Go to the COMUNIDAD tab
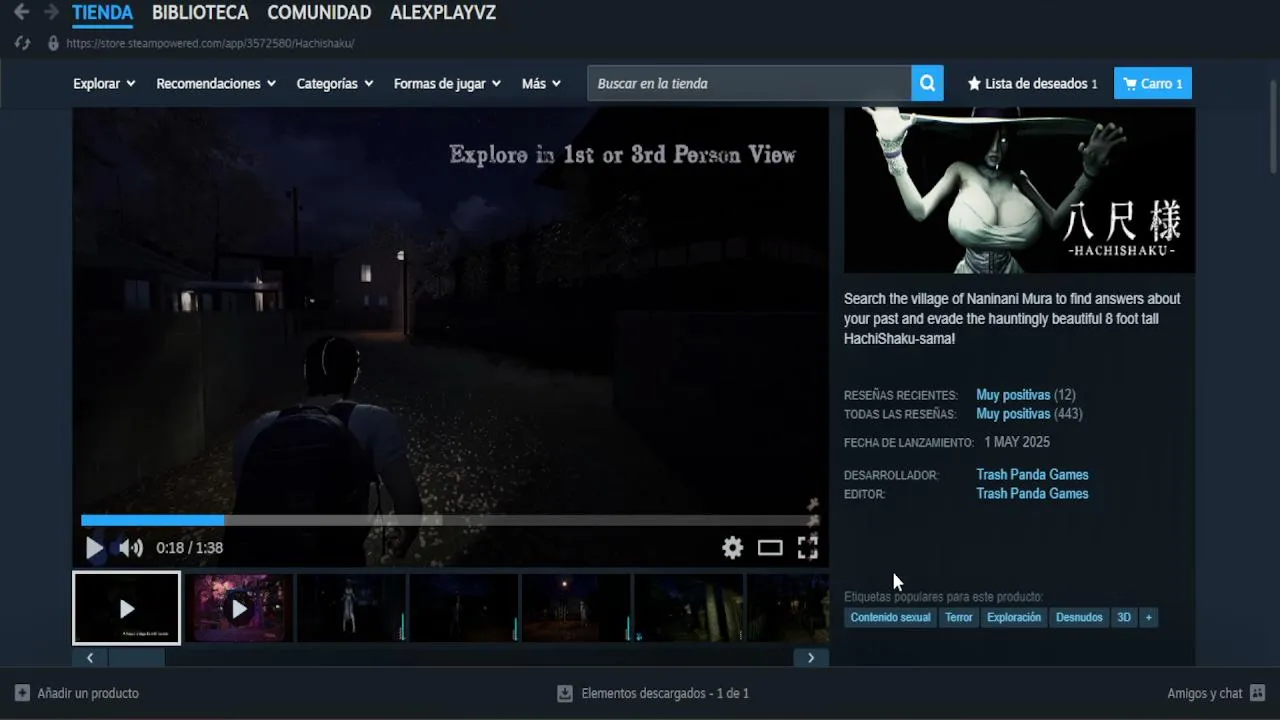This screenshot has width=1280, height=720. [319, 13]
